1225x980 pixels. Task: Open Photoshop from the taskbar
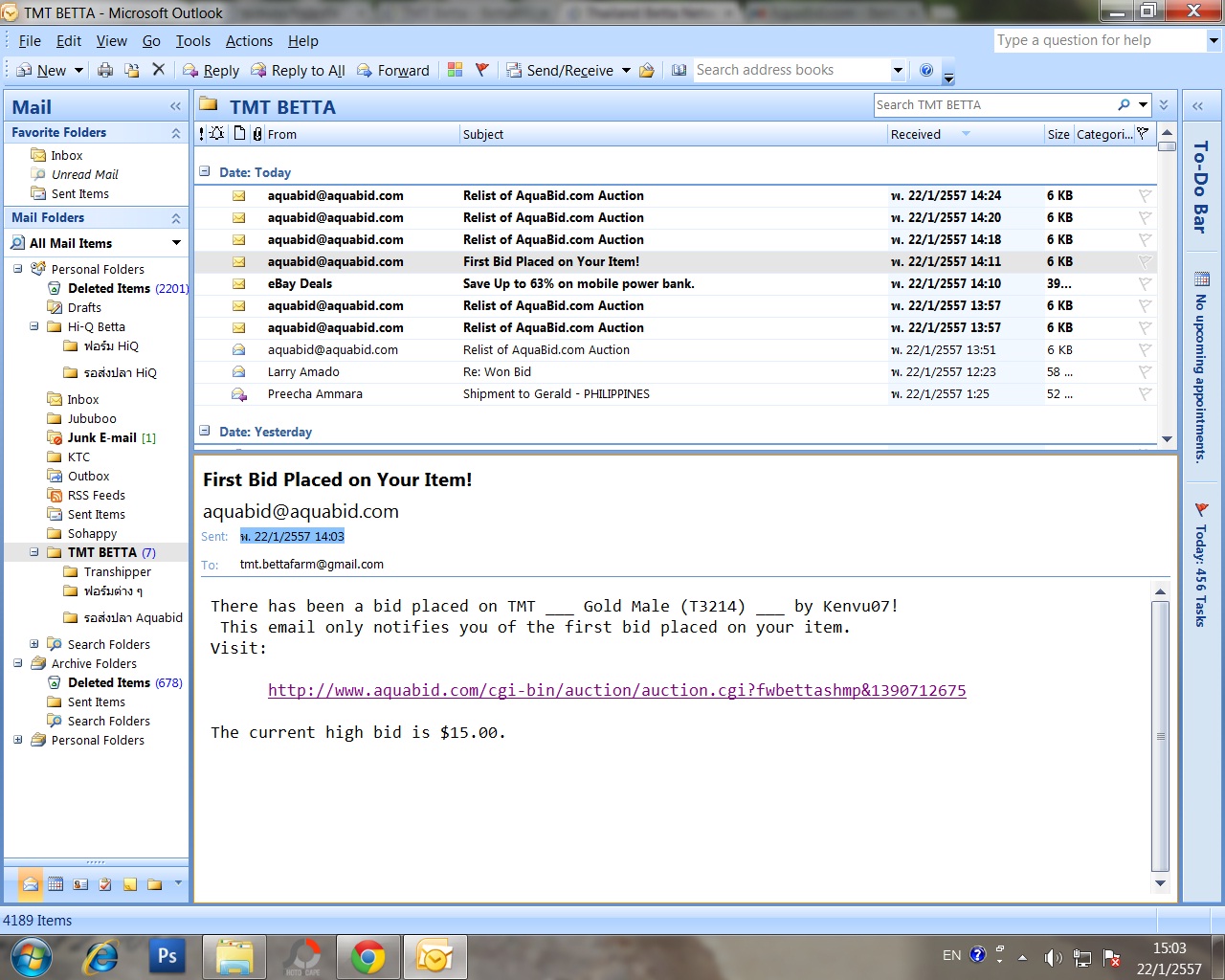pos(167,957)
